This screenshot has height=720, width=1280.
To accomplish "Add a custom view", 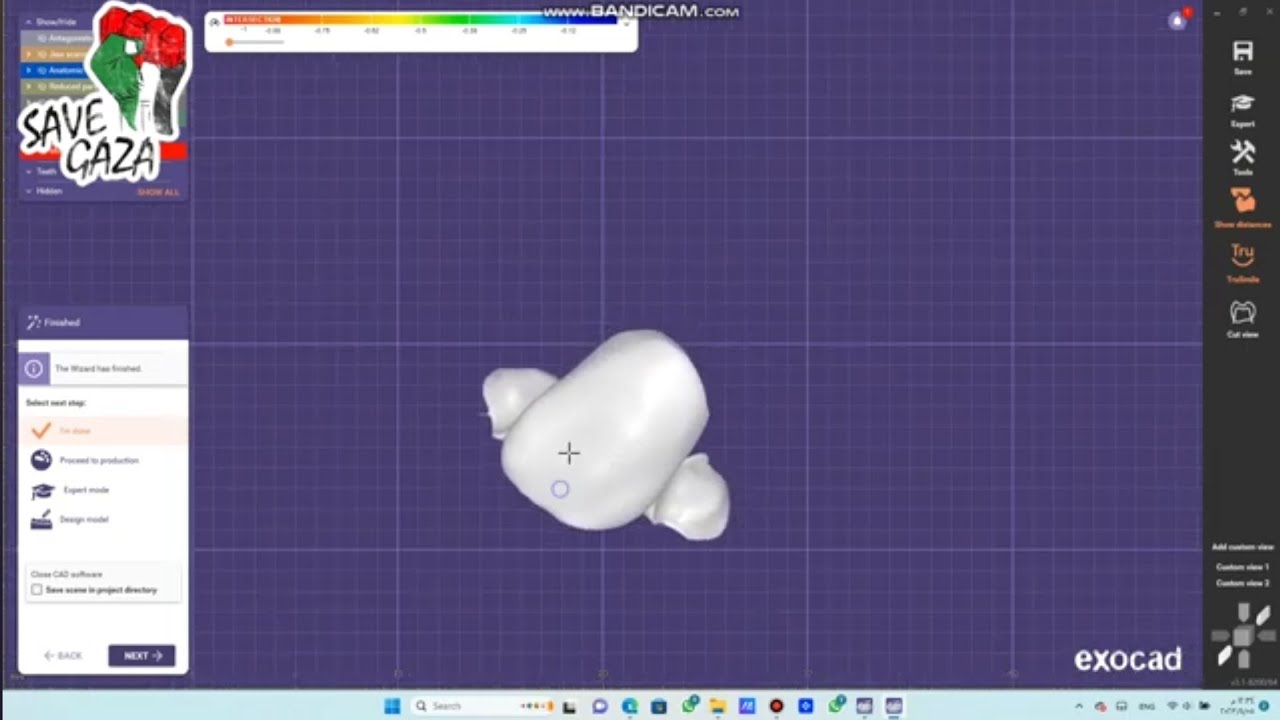I will (1242, 547).
